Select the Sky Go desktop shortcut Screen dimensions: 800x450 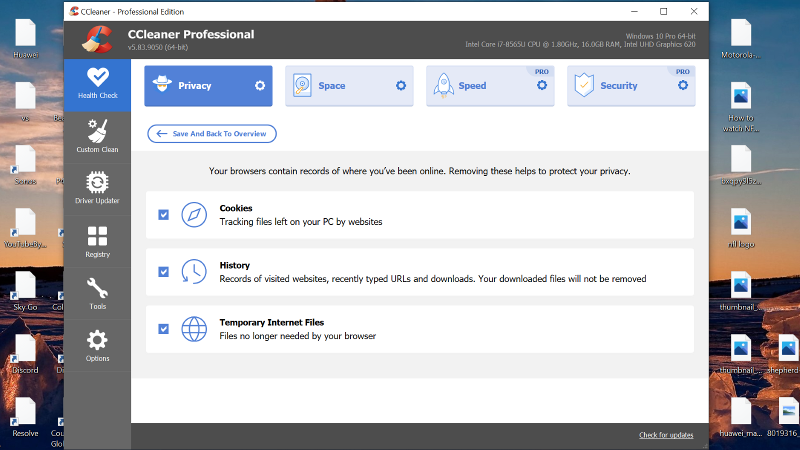[26, 292]
